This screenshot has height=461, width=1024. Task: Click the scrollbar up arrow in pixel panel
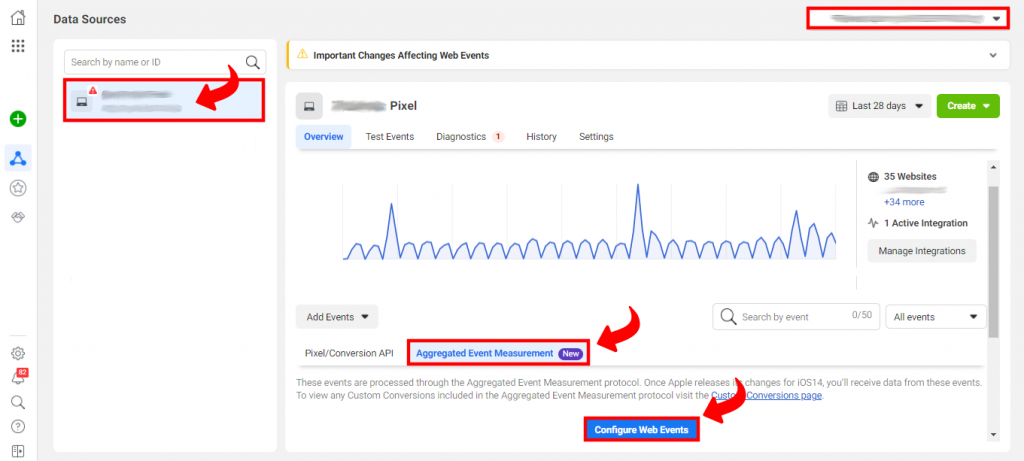[x=993, y=168]
